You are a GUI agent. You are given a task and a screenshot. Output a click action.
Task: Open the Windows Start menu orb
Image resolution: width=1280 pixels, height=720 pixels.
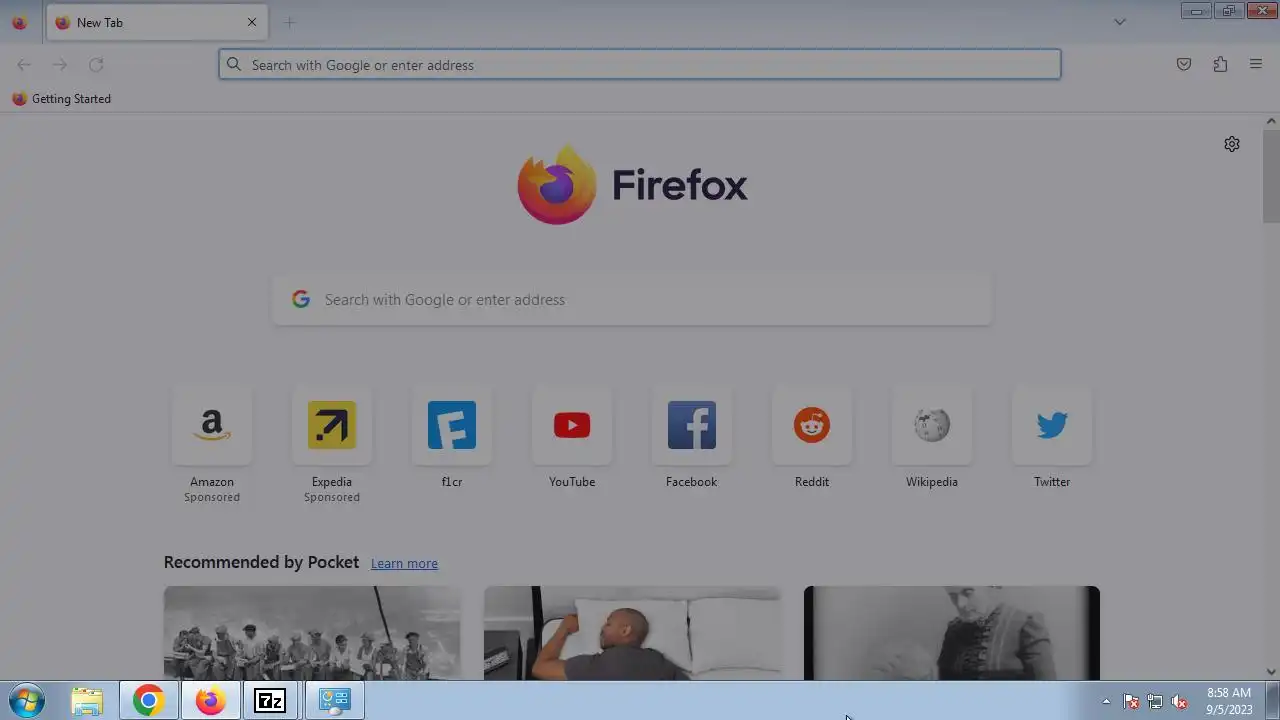26,701
